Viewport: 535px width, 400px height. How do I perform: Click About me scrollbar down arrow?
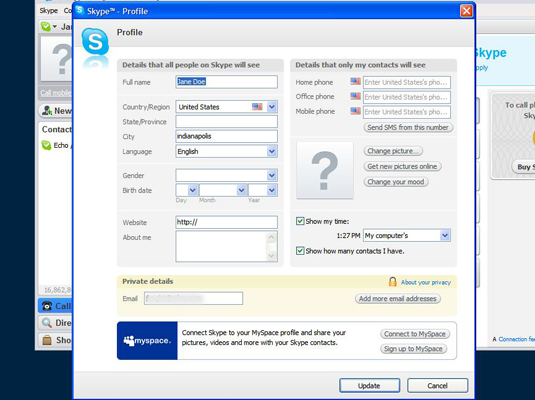[272, 256]
